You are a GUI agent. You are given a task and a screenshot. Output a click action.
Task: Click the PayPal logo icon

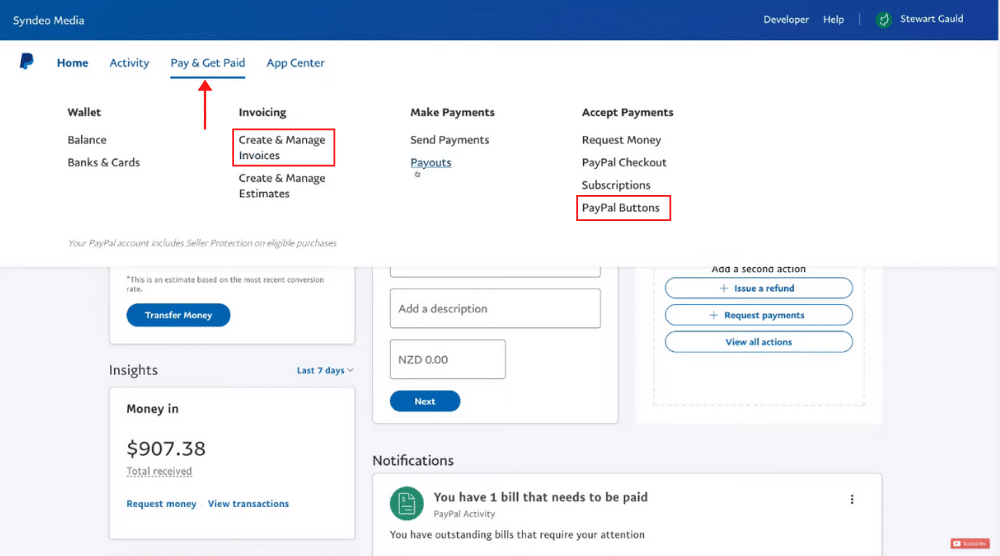pos(26,61)
